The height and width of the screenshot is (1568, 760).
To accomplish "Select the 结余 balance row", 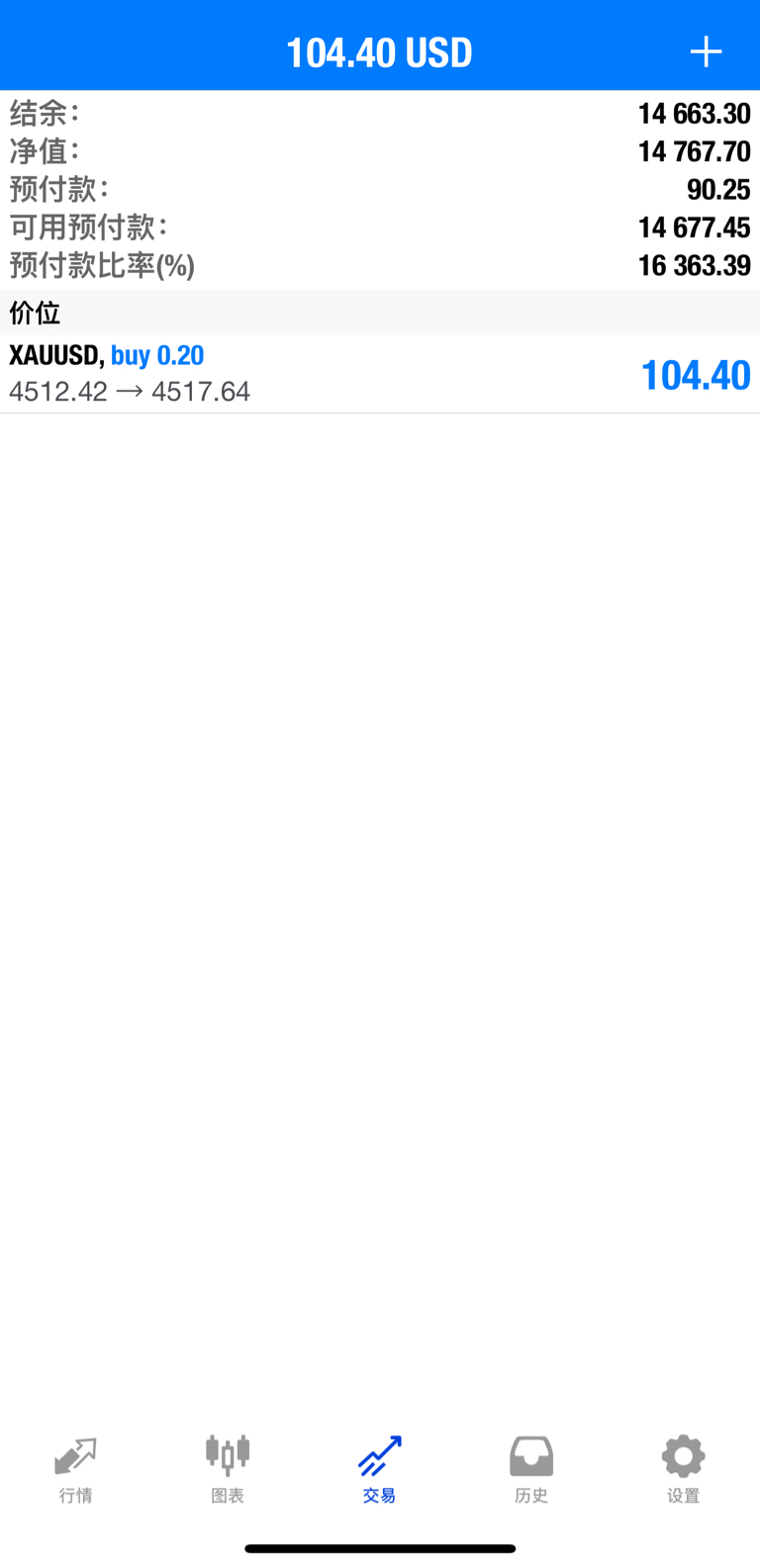I will [380, 114].
